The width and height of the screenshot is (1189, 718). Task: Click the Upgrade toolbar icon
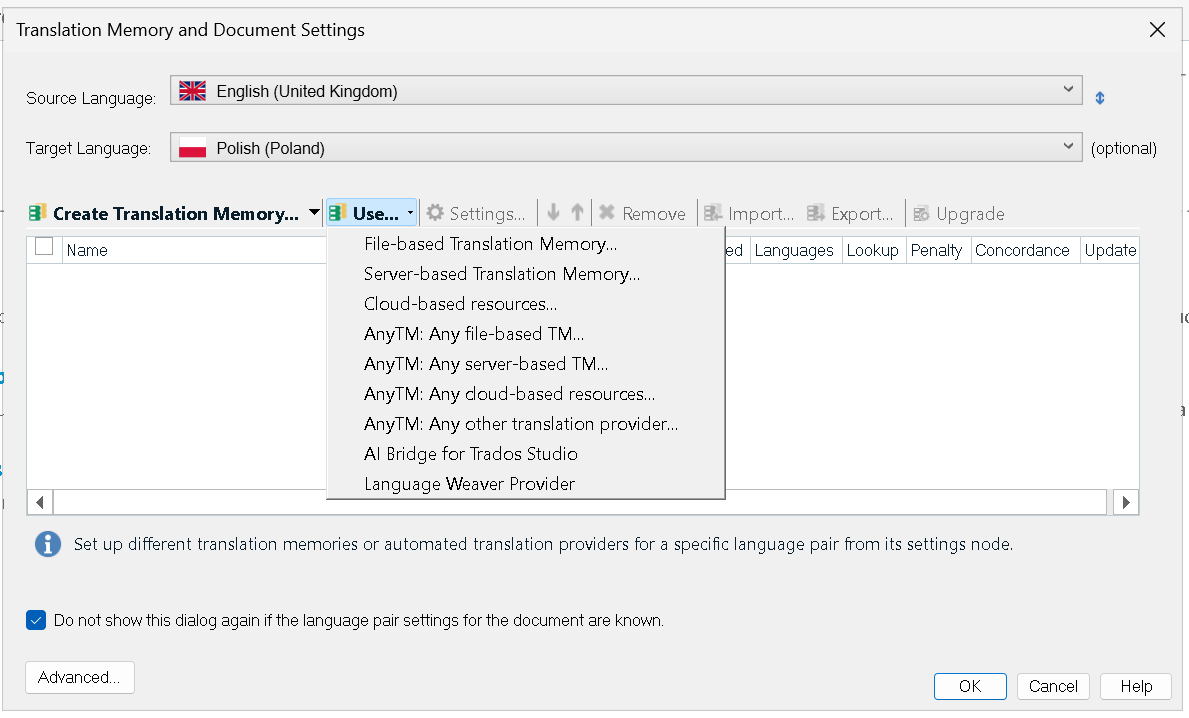(x=921, y=214)
